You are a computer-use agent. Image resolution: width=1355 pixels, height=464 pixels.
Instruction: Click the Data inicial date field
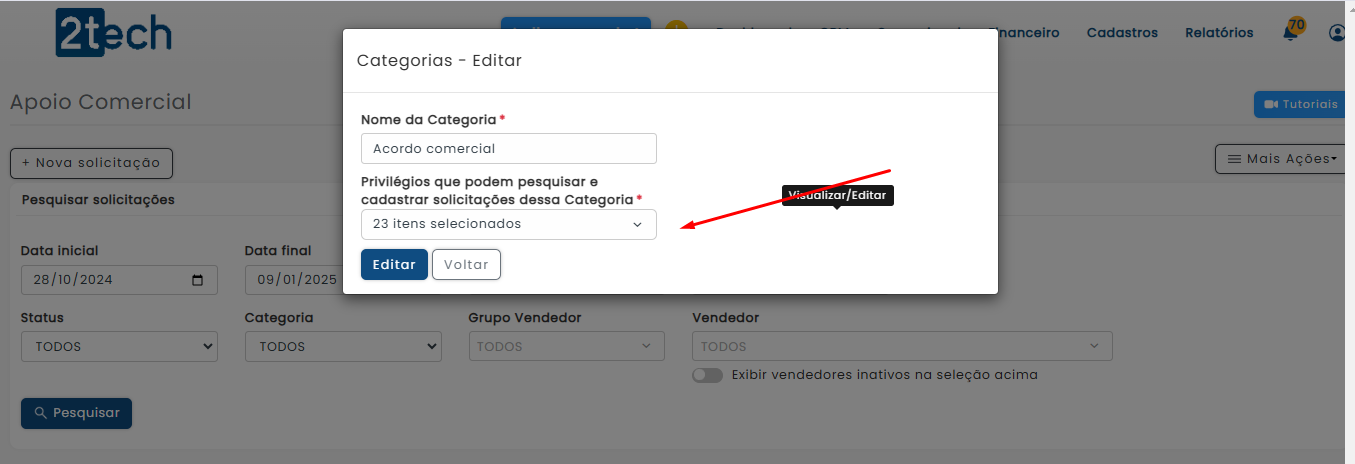pos(119,280)
